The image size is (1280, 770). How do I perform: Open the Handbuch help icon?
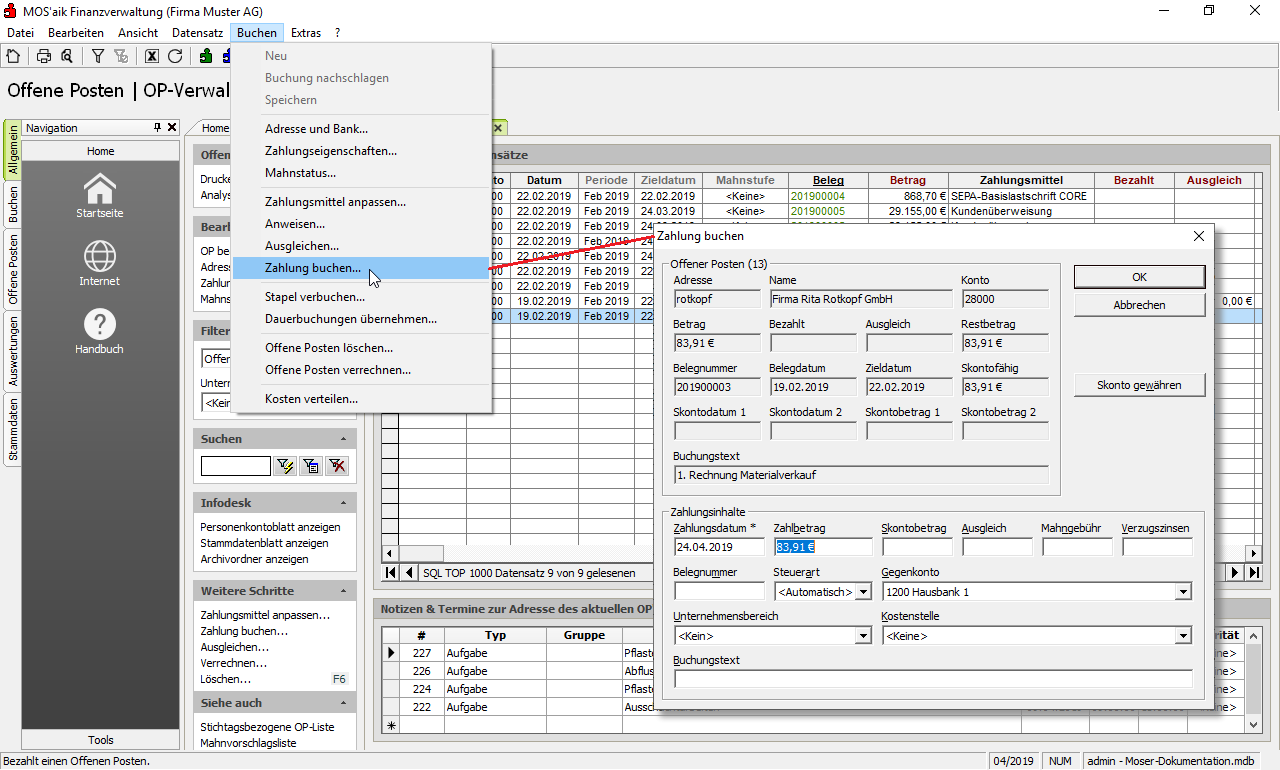pos(100,331)
